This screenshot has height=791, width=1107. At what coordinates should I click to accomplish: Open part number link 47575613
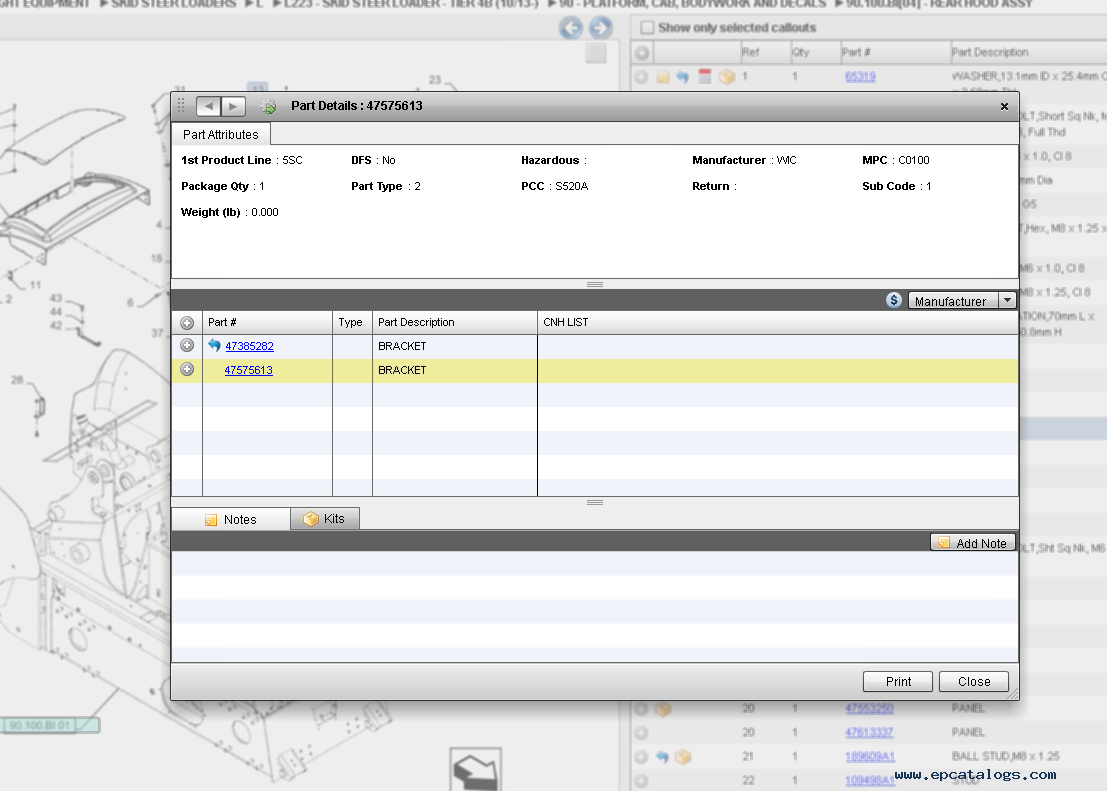(x=248, y=370)
